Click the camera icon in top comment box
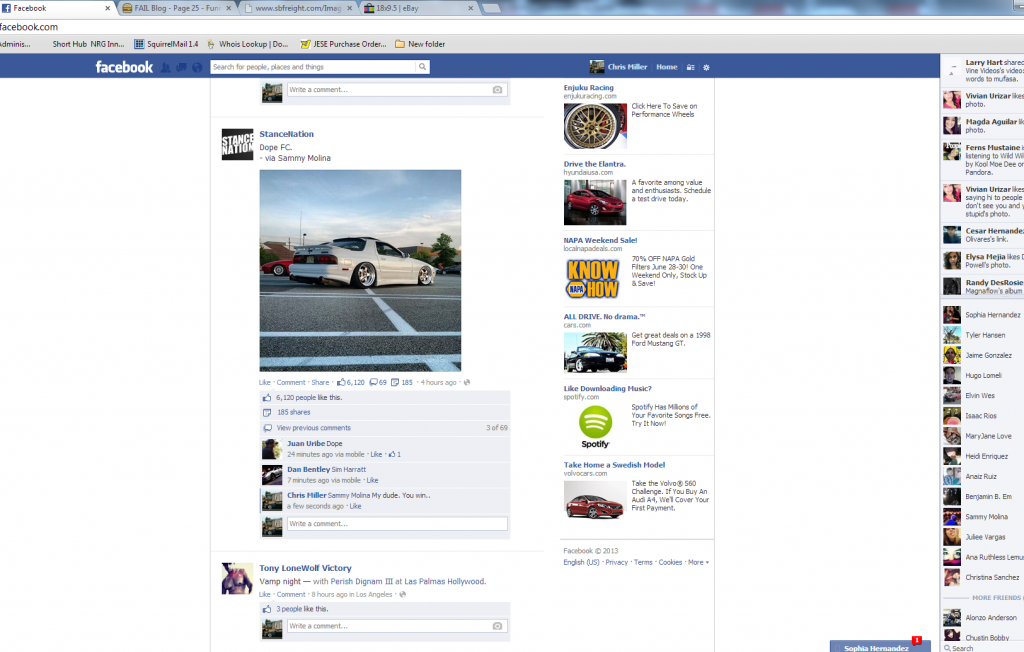Image resolution: width=1024 pixels, height=652 pixels. pyautogui.click(x=498, y=90)
